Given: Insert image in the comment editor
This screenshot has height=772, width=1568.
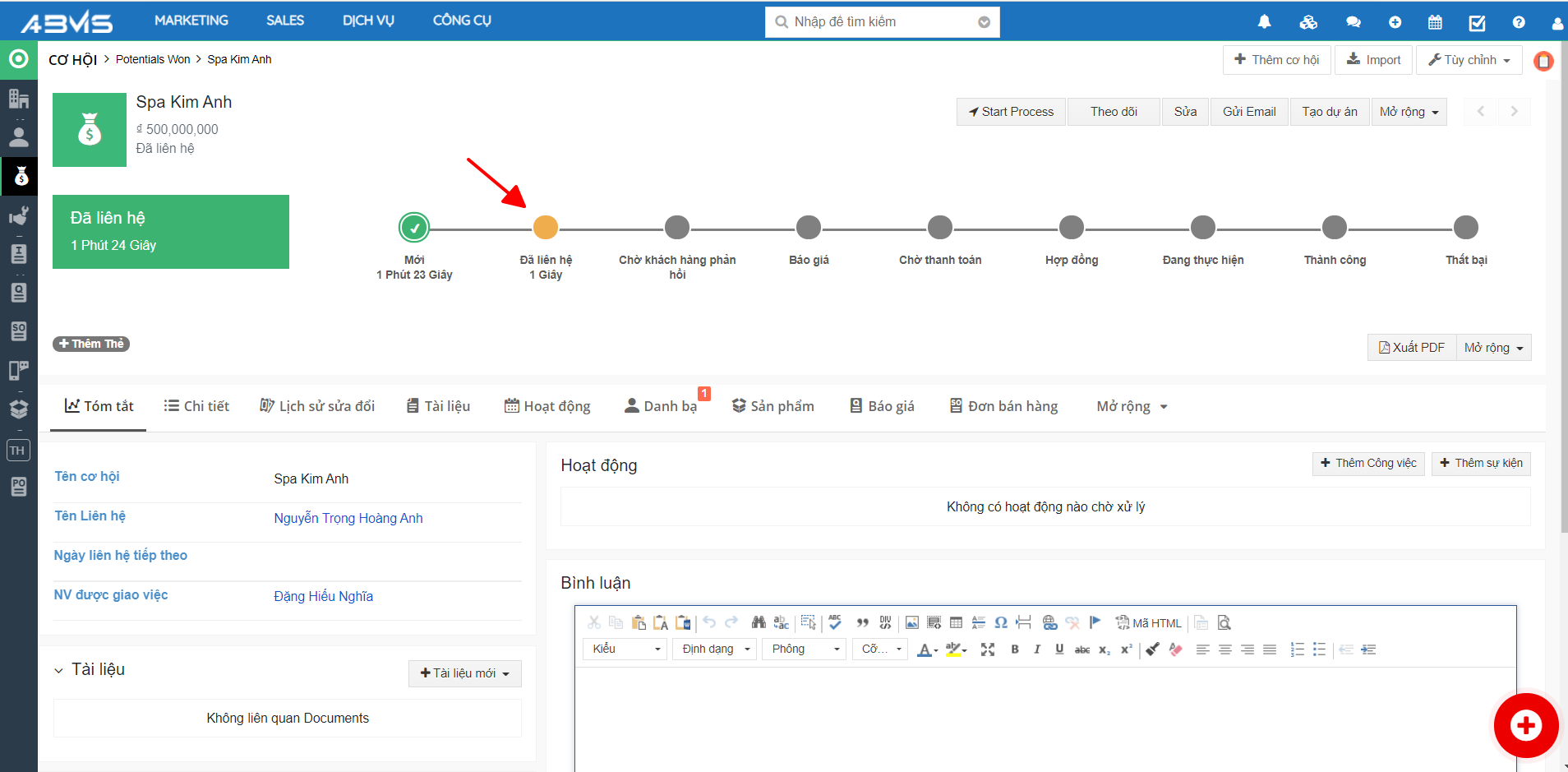Looking at the screenshot, I should pyautogui.click(x=911, y=622).
